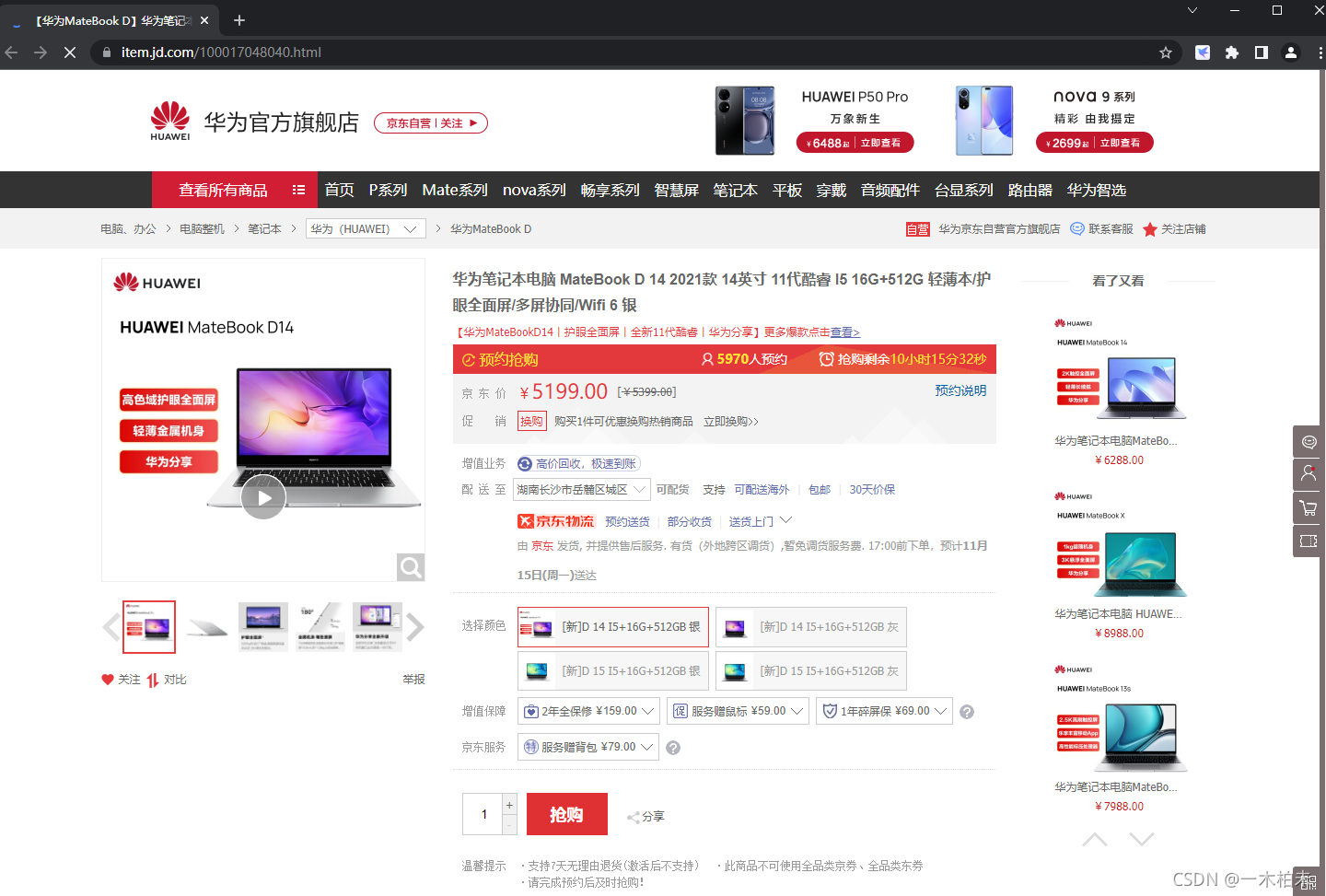This screenshot has height=896, width=1326.
Task: Click the 立即换购>> link
Action: point(731,421)
